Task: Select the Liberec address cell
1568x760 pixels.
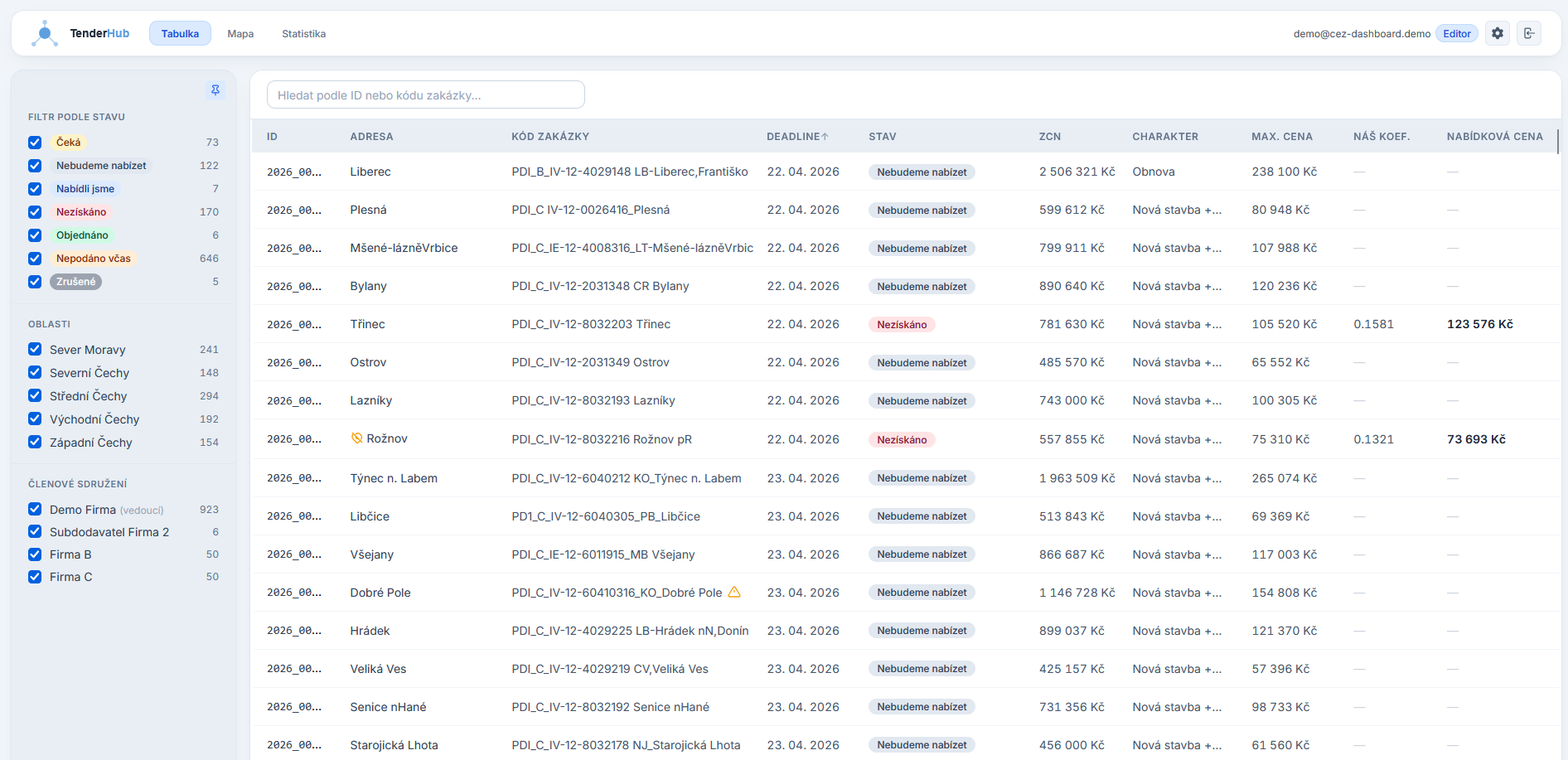Action: point(370,172)
